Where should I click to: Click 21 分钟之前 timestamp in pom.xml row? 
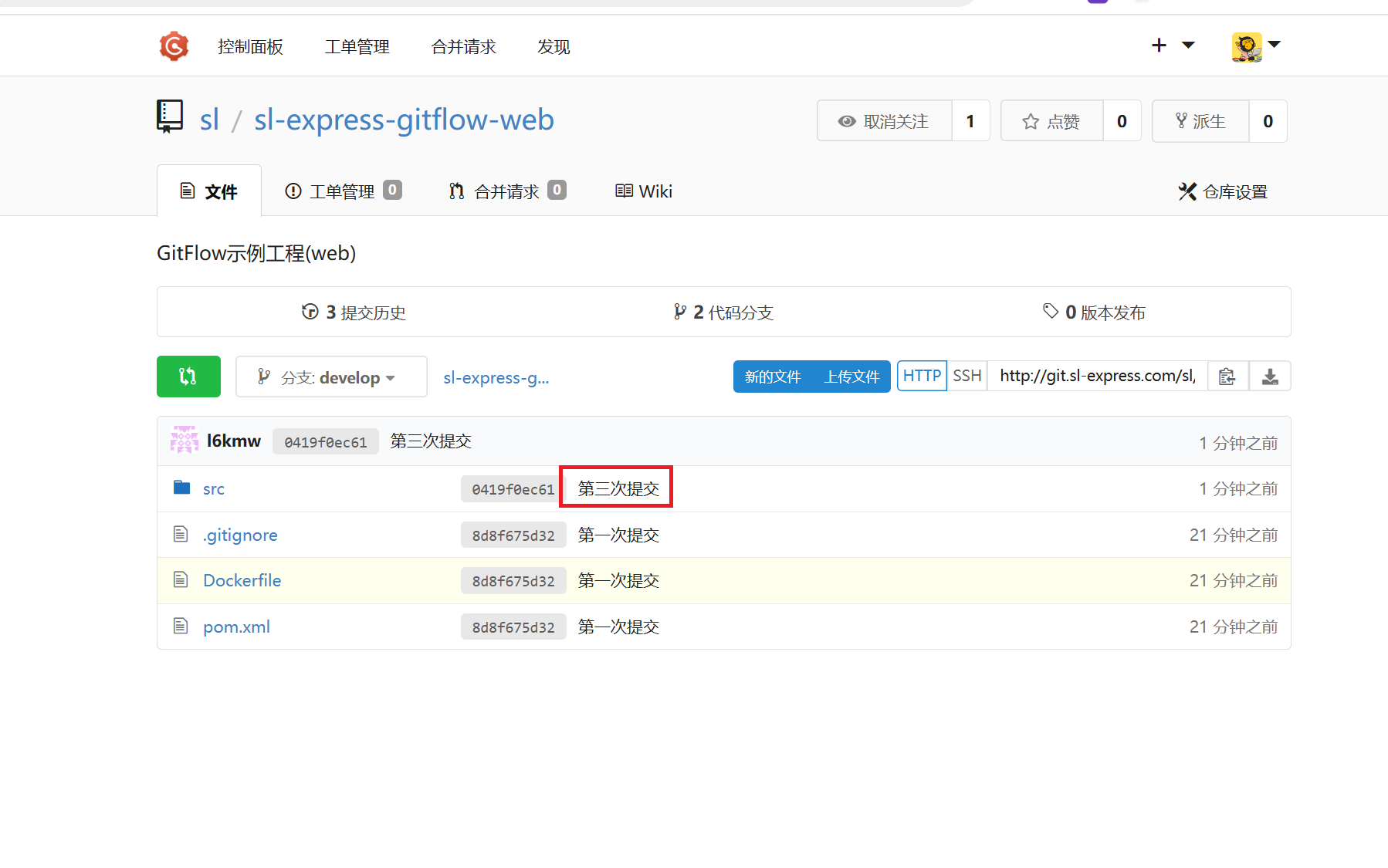[x=1234, y=627]
